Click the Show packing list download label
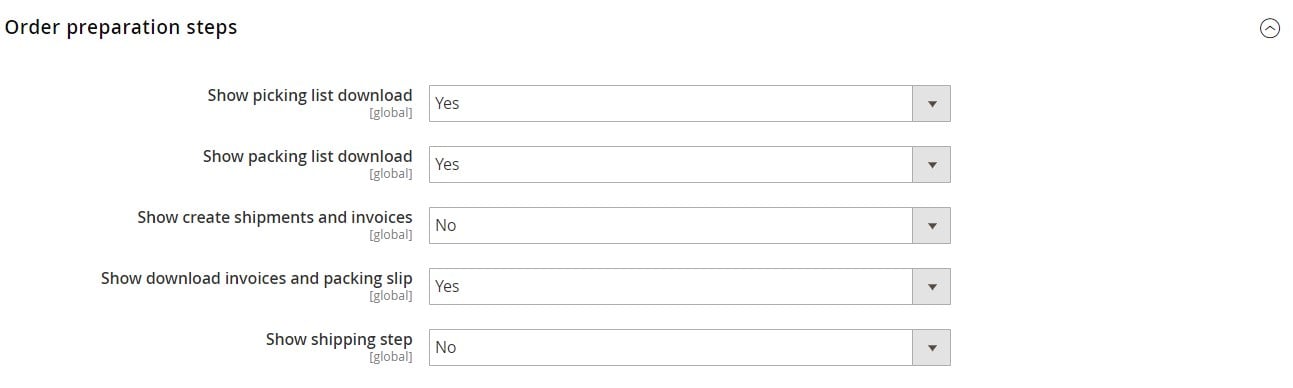The width and height of the screenshot is (1293, 388). point(308,156)
